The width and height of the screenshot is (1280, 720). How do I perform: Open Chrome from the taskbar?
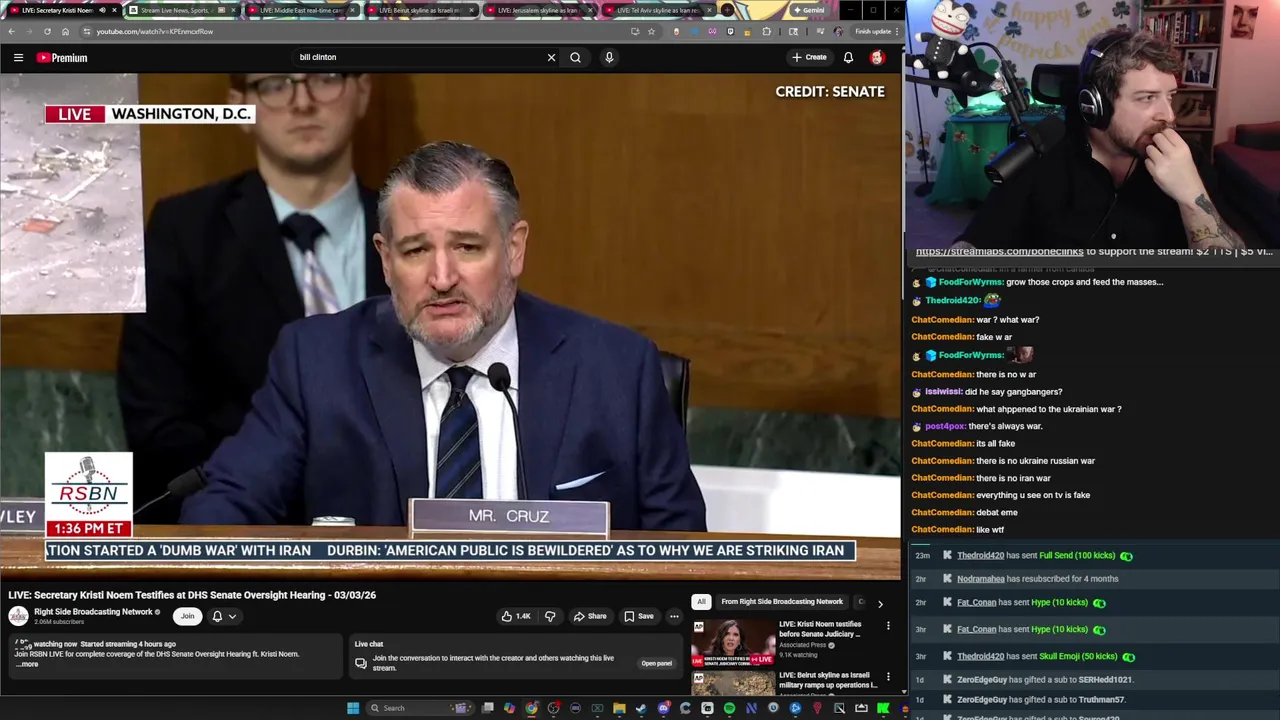pos(531,708)
